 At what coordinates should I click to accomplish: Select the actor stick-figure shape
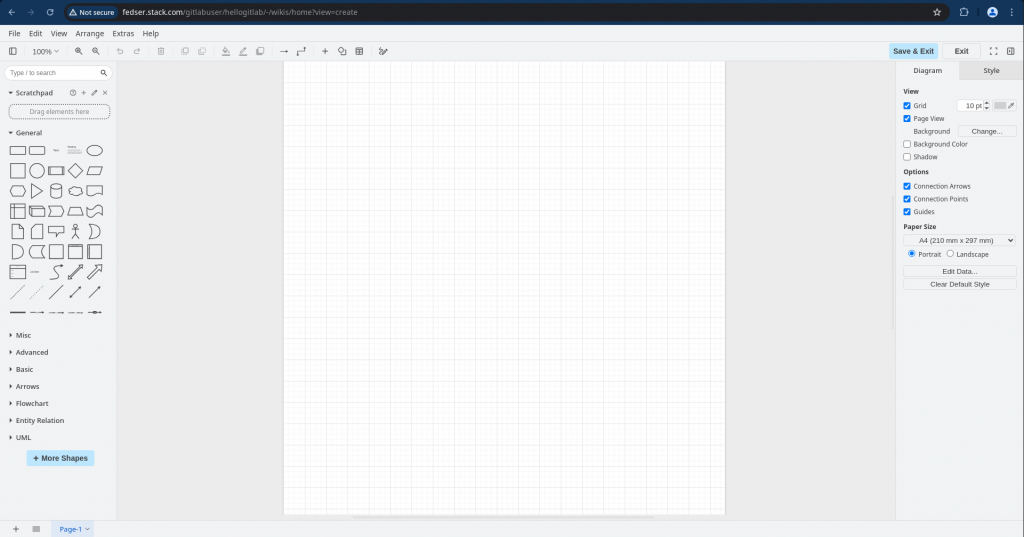75,231
